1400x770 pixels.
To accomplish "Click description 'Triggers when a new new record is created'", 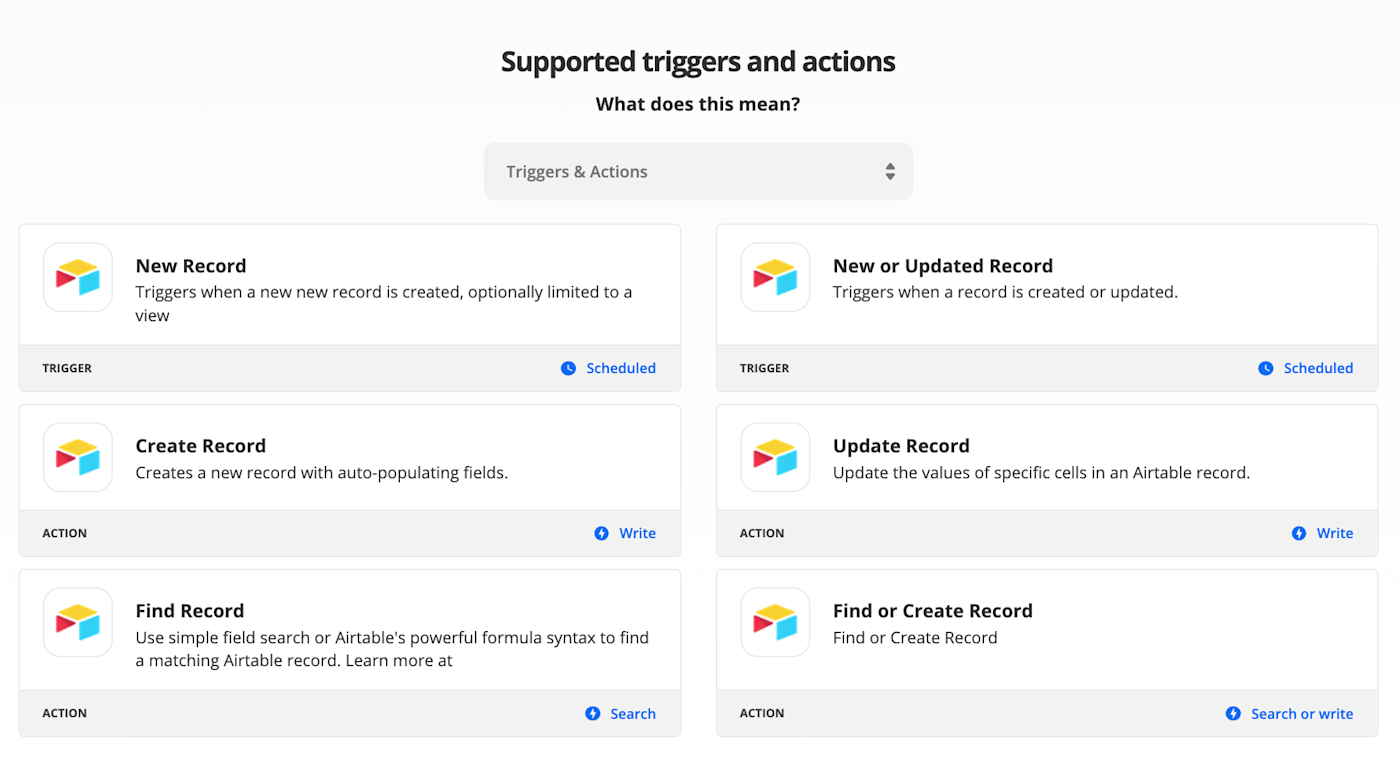I will (384, 304).
